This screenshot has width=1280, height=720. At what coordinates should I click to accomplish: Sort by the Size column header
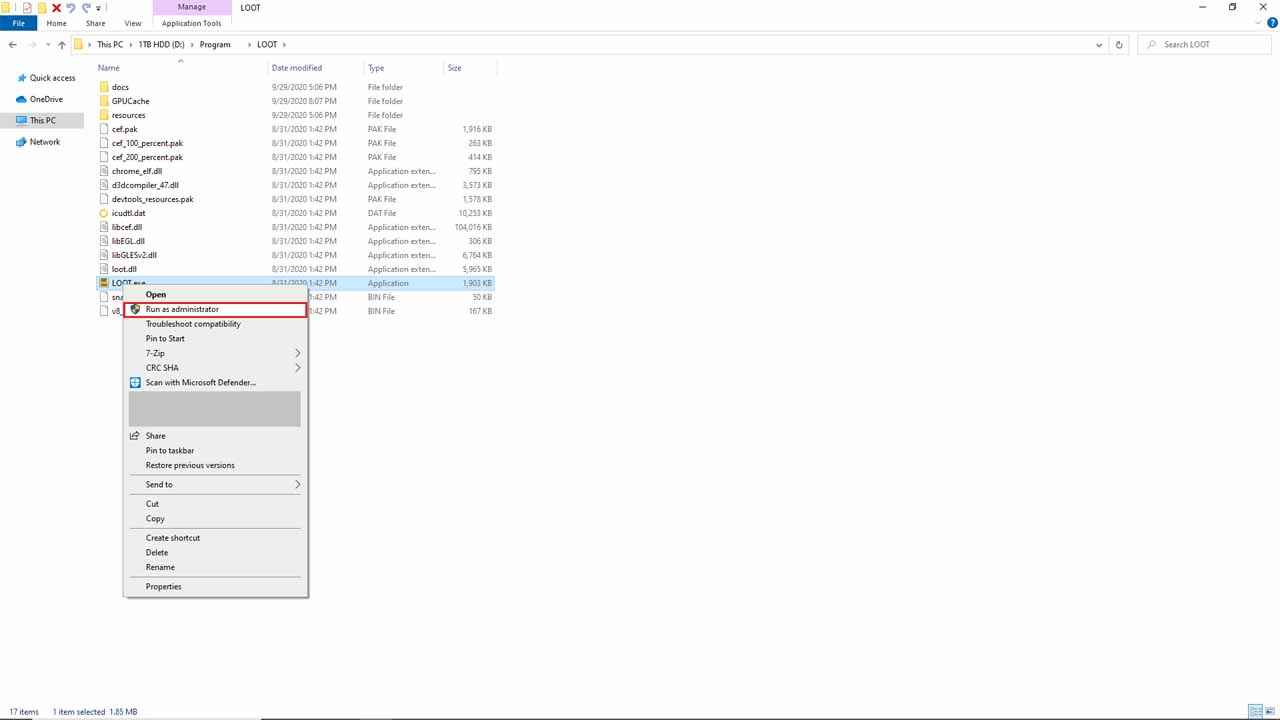(455, 68)
